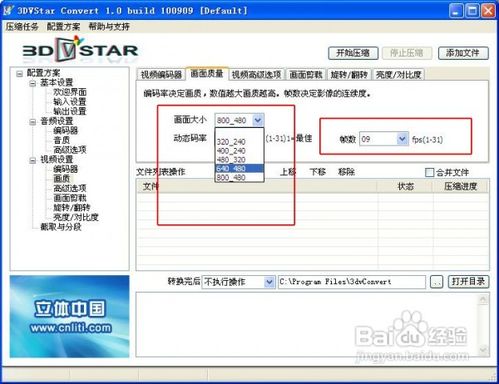The width and height of the screenshot is (499, 384).
Task: Click the title bar application icon
Action: click(x=8, y=10)
